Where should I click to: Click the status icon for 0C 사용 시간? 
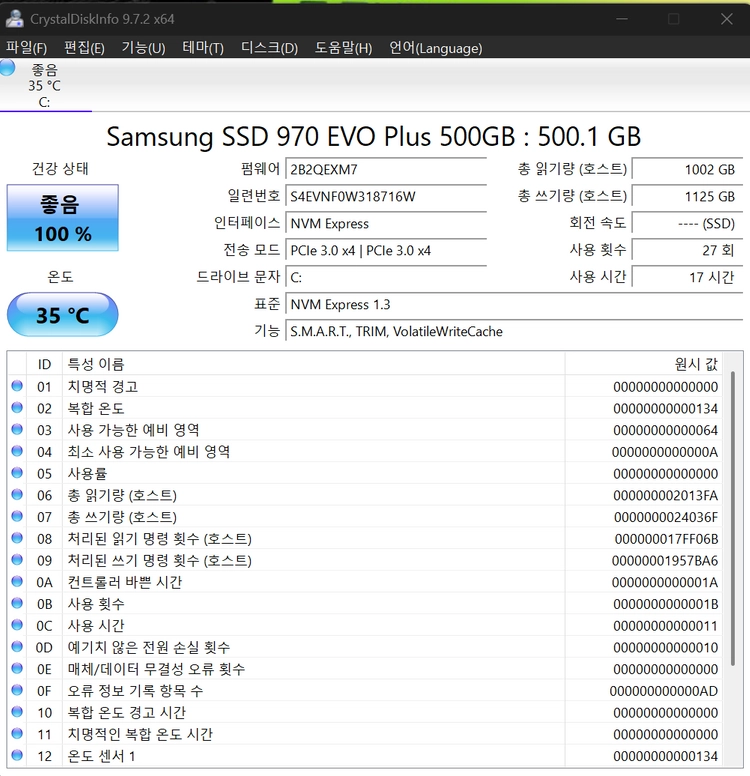(17, 625)
